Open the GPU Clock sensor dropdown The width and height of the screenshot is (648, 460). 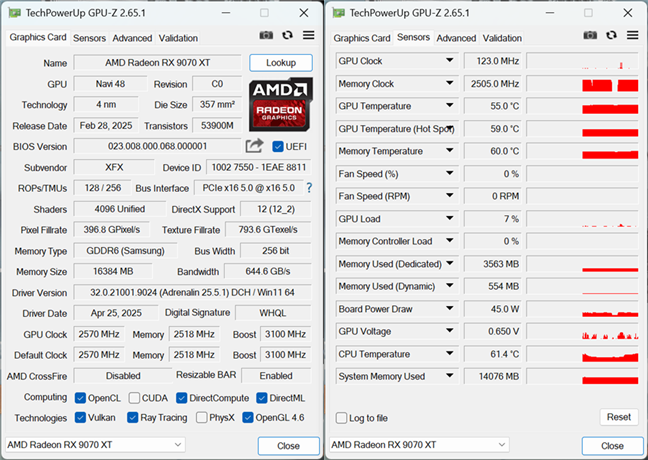(x=450, y=60)
